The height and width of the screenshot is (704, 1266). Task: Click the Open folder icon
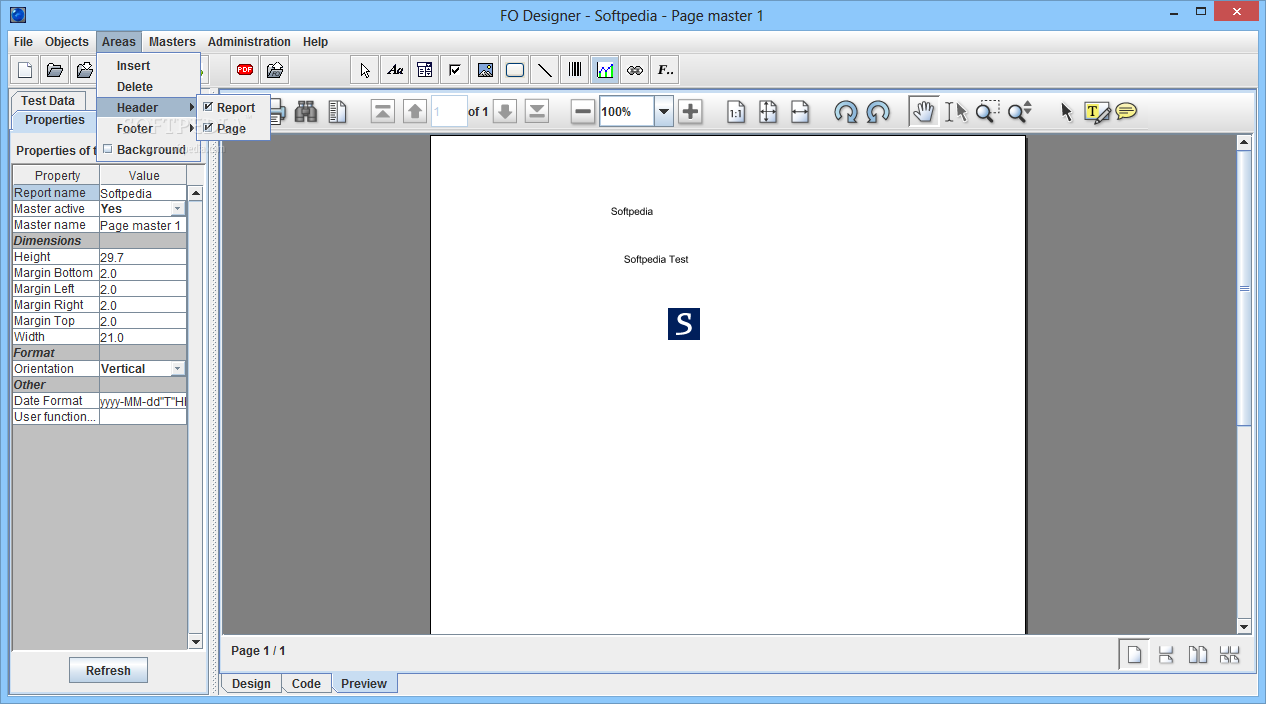[55, 70]
